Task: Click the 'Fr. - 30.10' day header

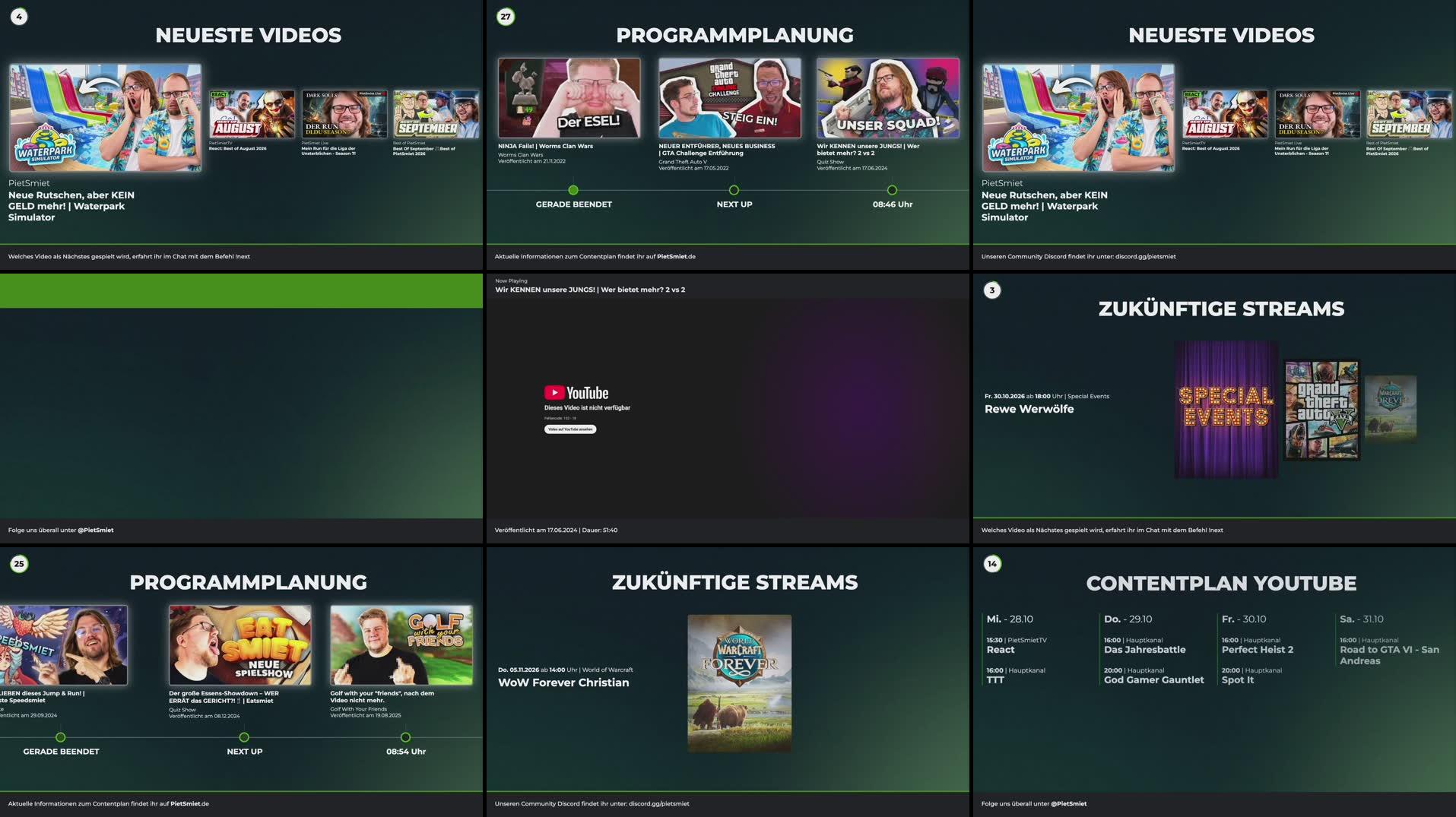Action: 1243,619
